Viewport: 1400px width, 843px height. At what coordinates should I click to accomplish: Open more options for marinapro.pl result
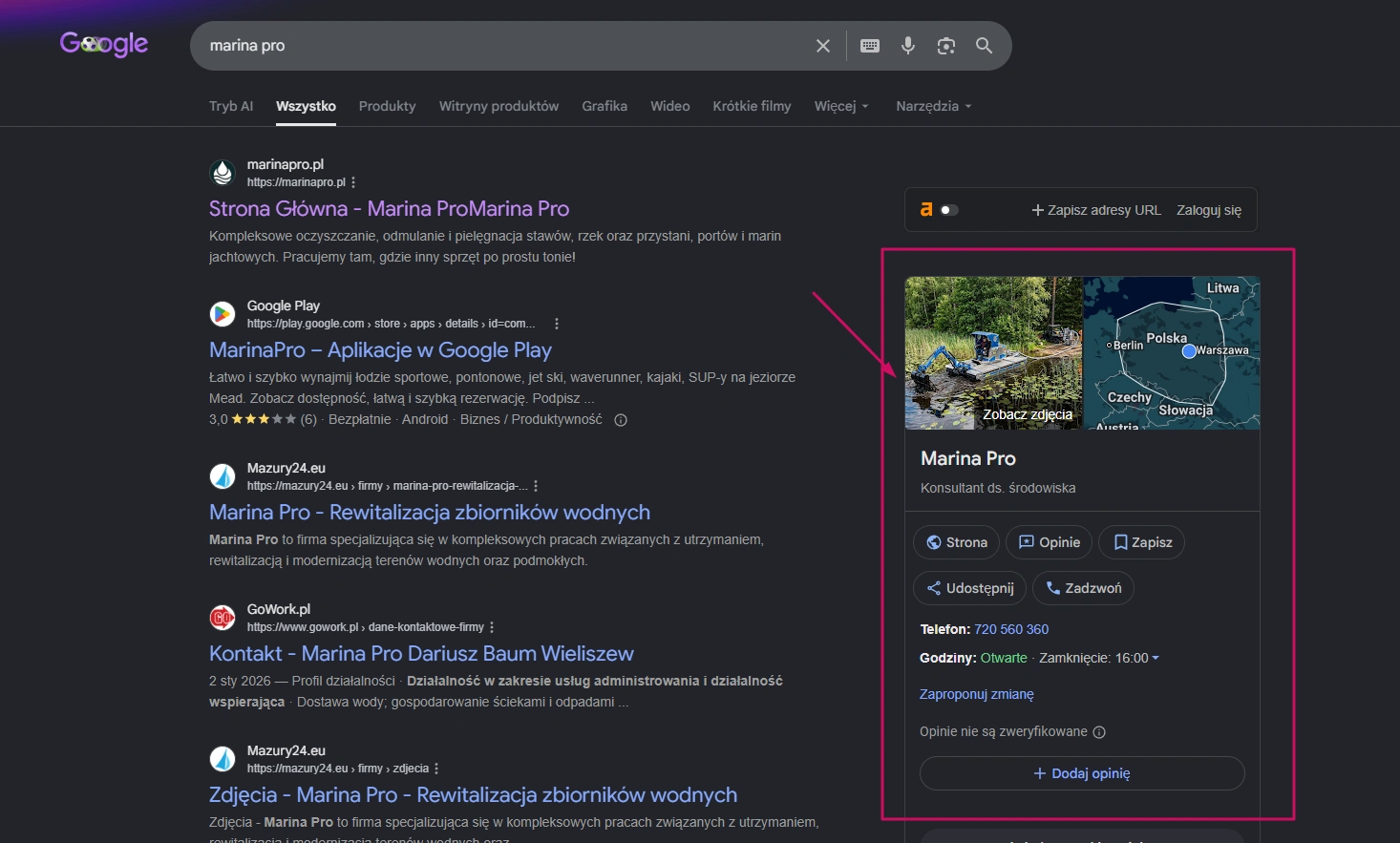click(x=353, y=182)
